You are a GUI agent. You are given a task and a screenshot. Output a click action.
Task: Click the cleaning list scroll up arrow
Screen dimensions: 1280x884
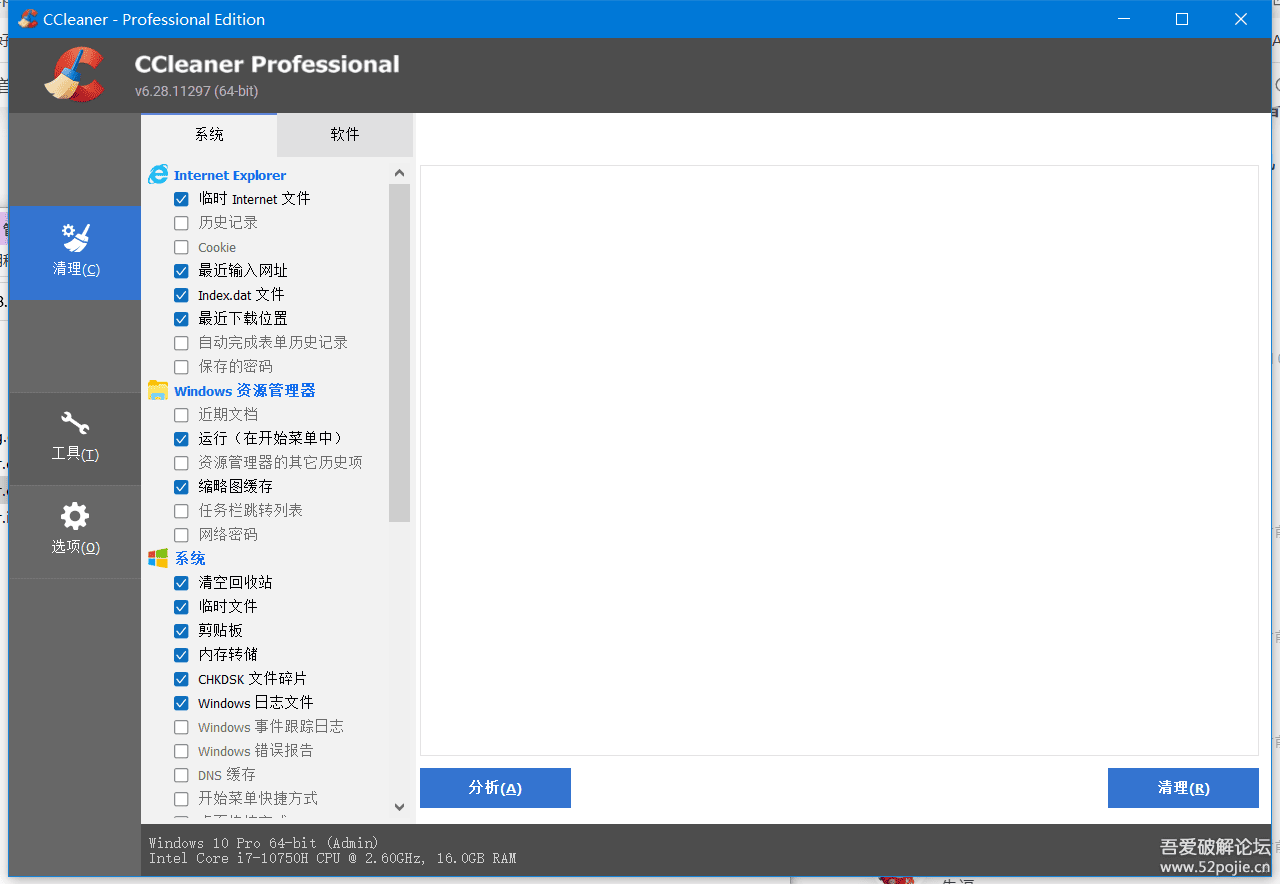[x=400, y=173]
